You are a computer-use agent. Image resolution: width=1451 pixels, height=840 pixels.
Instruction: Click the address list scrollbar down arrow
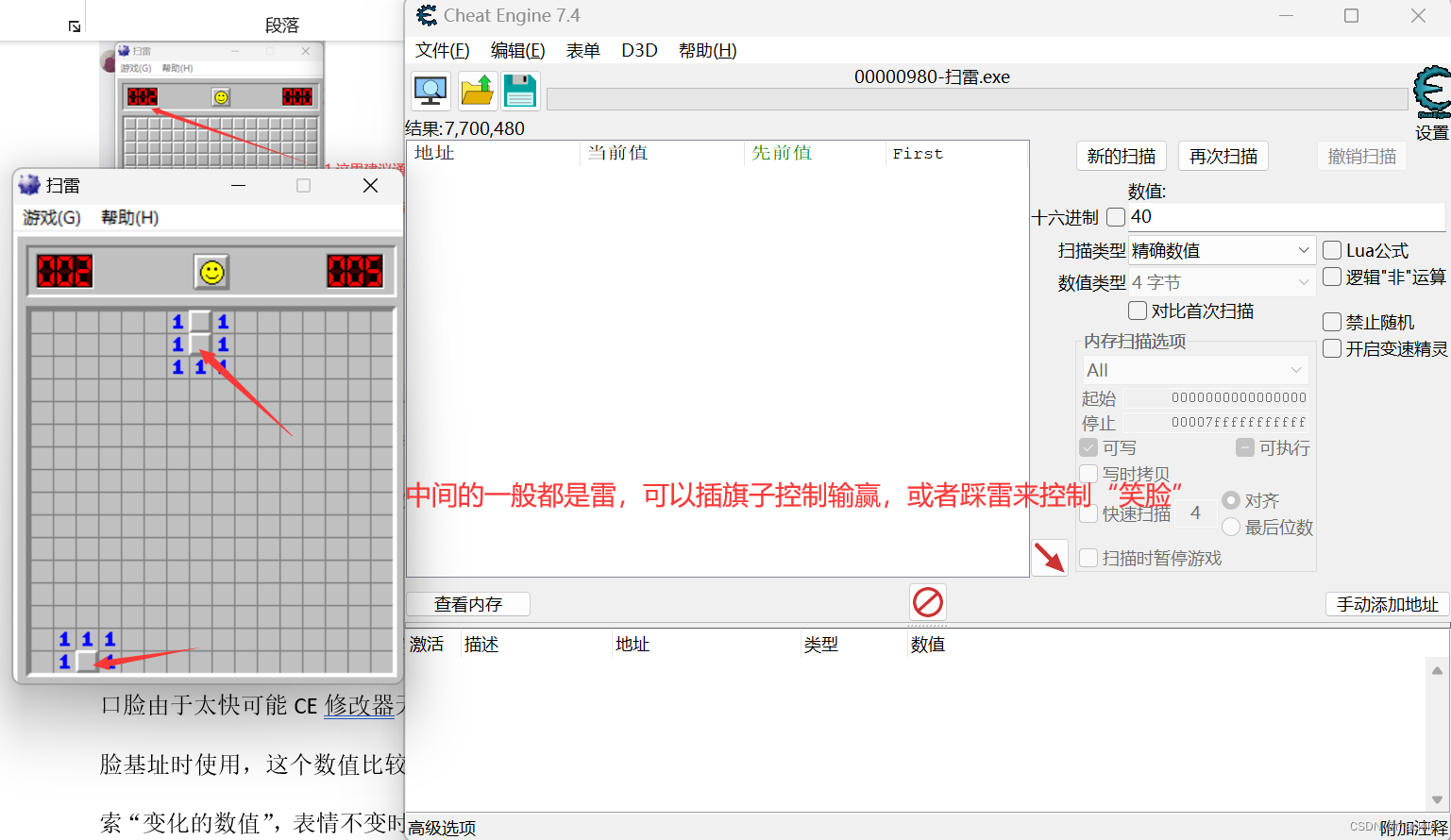(x=1437, y=798)
